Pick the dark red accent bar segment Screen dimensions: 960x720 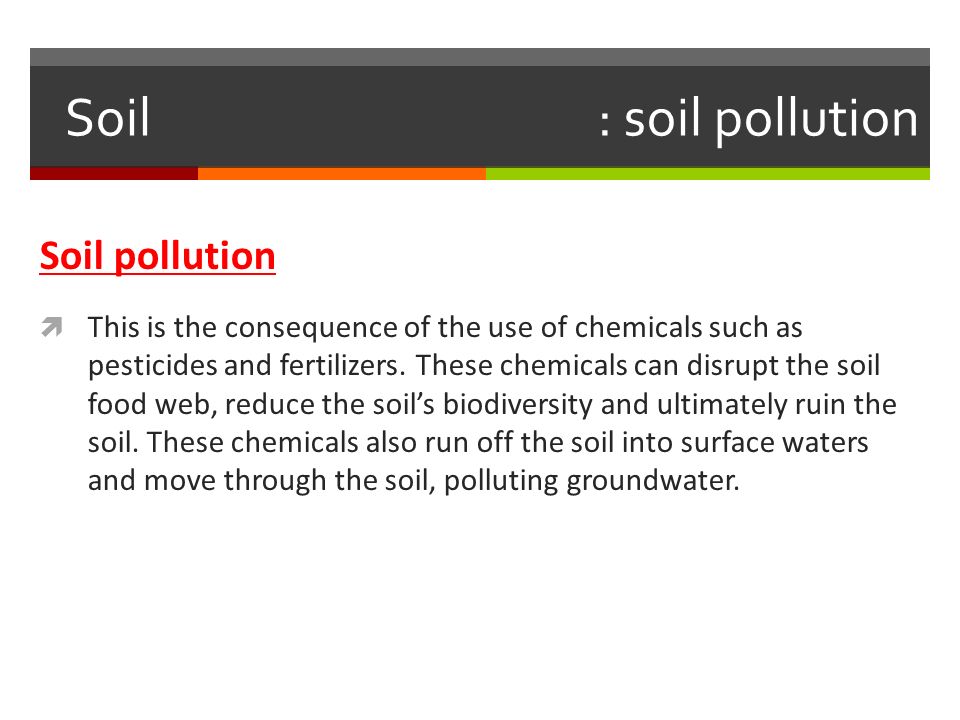point(114,174)
